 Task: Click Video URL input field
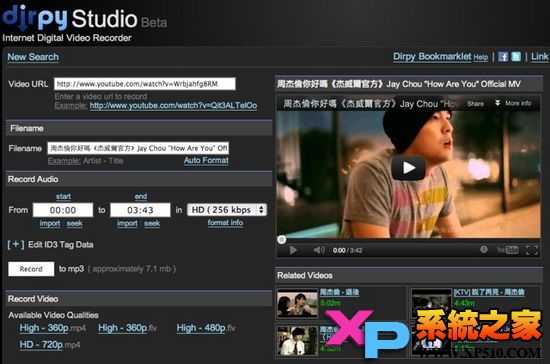pos(145,84)
